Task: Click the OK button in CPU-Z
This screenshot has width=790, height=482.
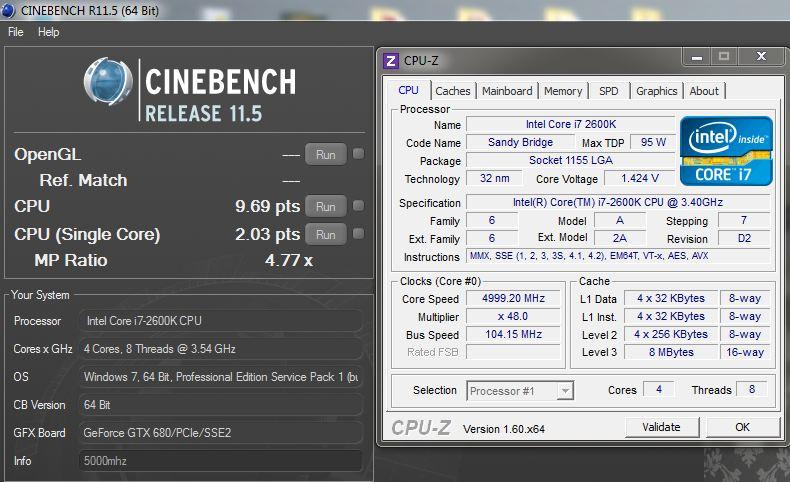Action: (742, 427)
